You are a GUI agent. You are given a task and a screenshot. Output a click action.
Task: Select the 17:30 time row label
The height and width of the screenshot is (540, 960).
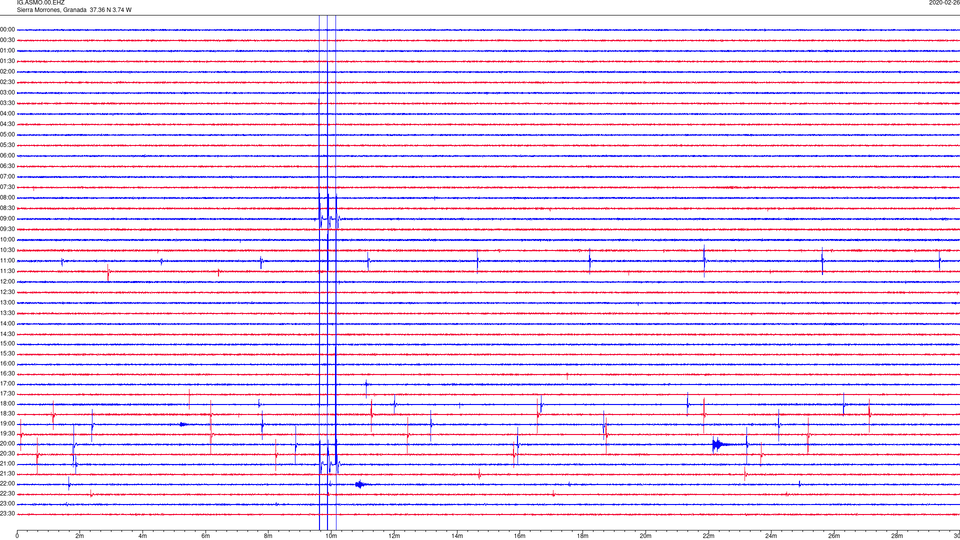point(7,394)
